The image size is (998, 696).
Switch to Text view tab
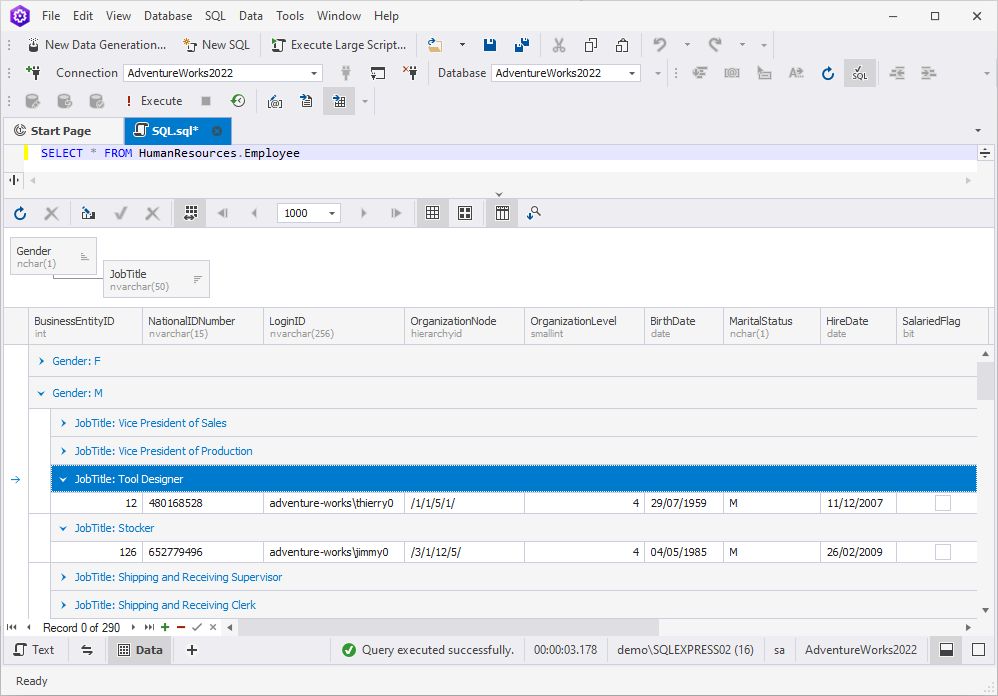[x=34, y=650]
